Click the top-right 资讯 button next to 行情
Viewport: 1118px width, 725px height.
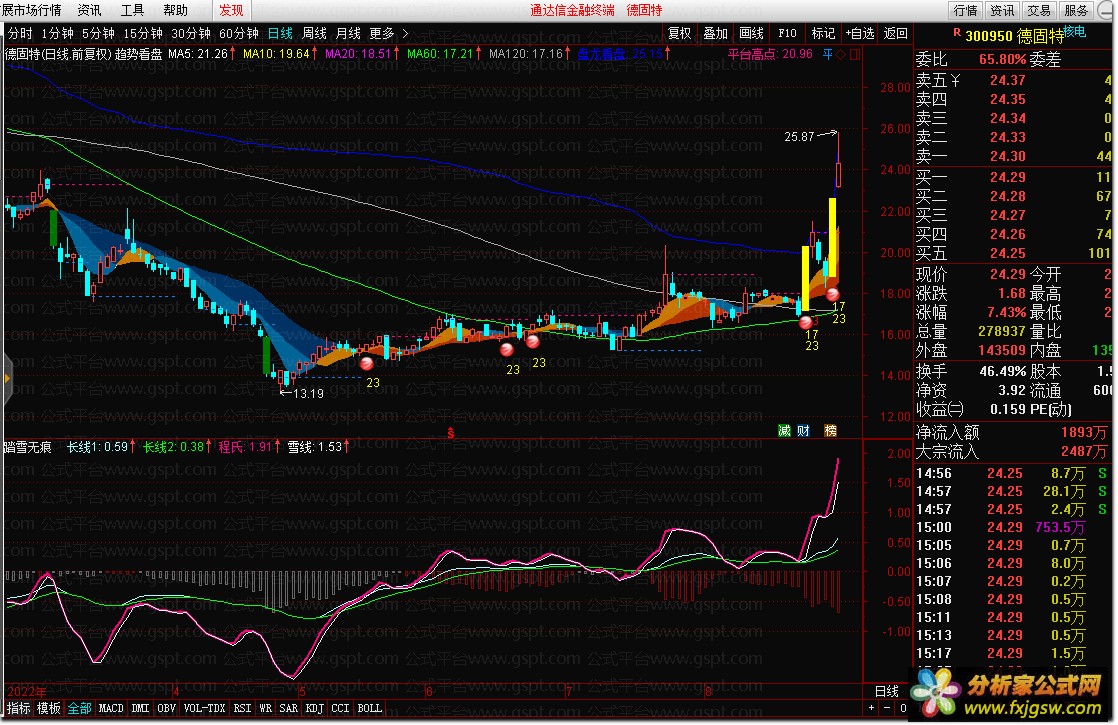pos(1002,11)
